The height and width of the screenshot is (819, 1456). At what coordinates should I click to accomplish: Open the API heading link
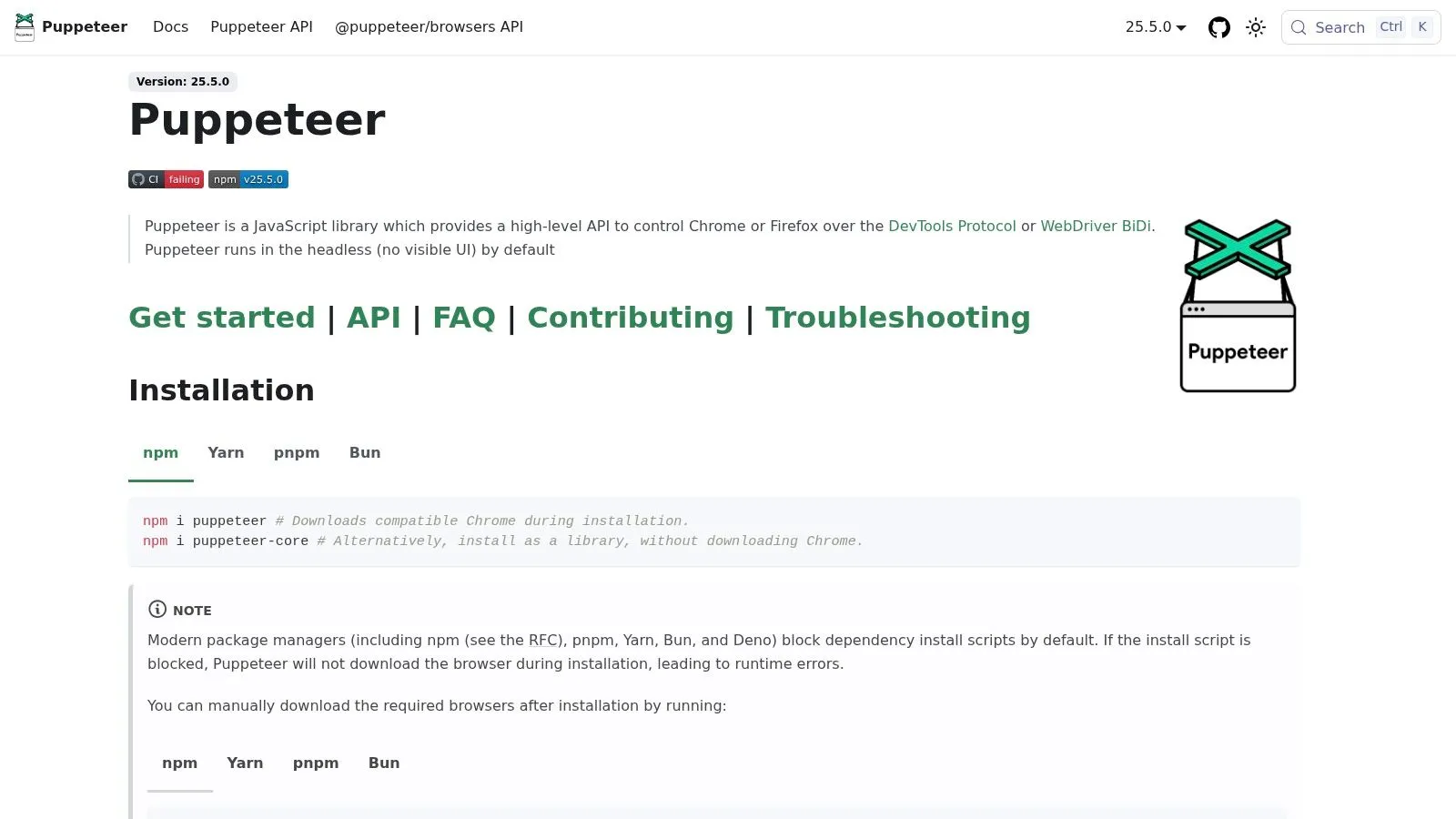374,318
